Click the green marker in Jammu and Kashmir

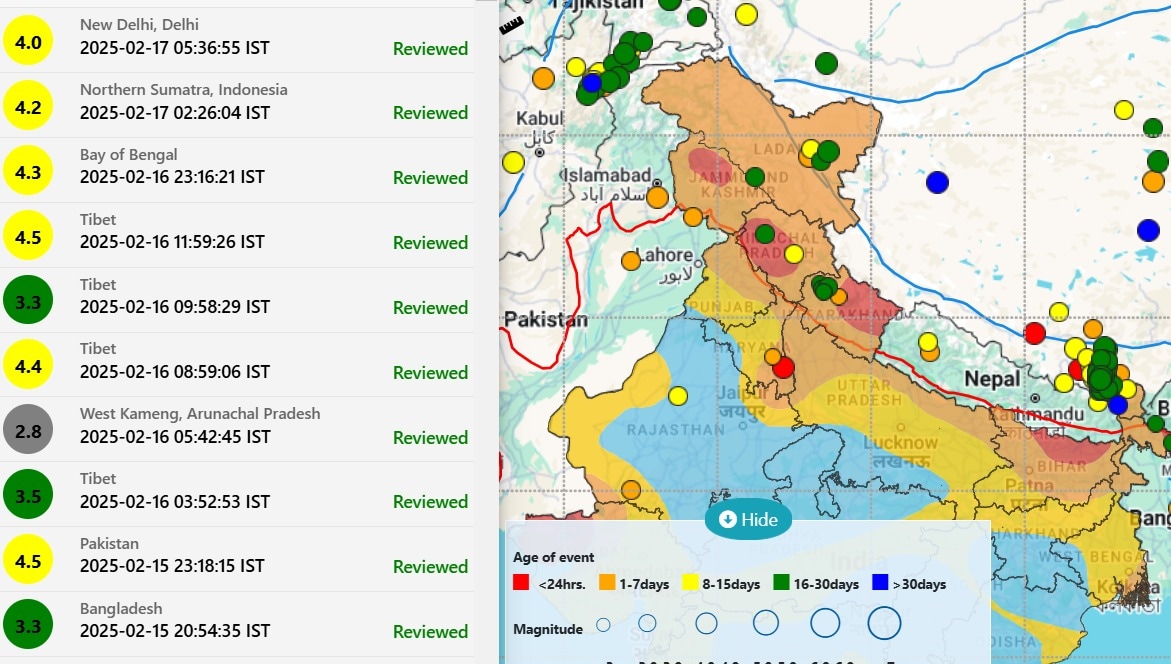755,177
